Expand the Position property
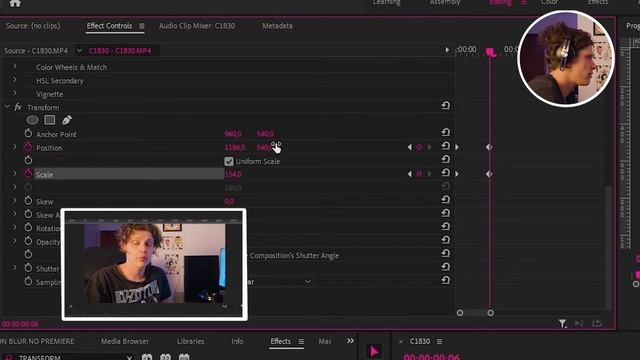 (x=15, y=147)
